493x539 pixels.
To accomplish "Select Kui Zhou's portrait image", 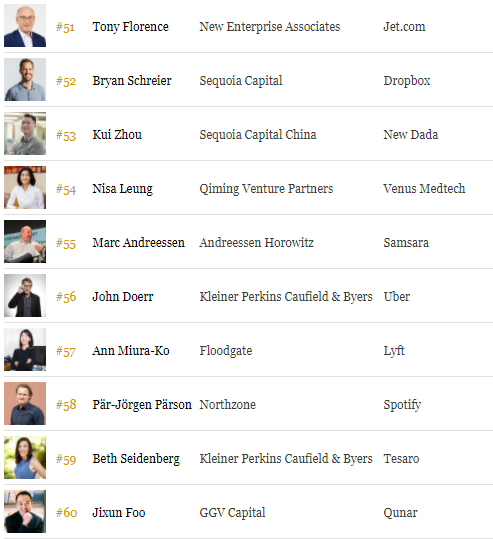I will tap(25, 133).
